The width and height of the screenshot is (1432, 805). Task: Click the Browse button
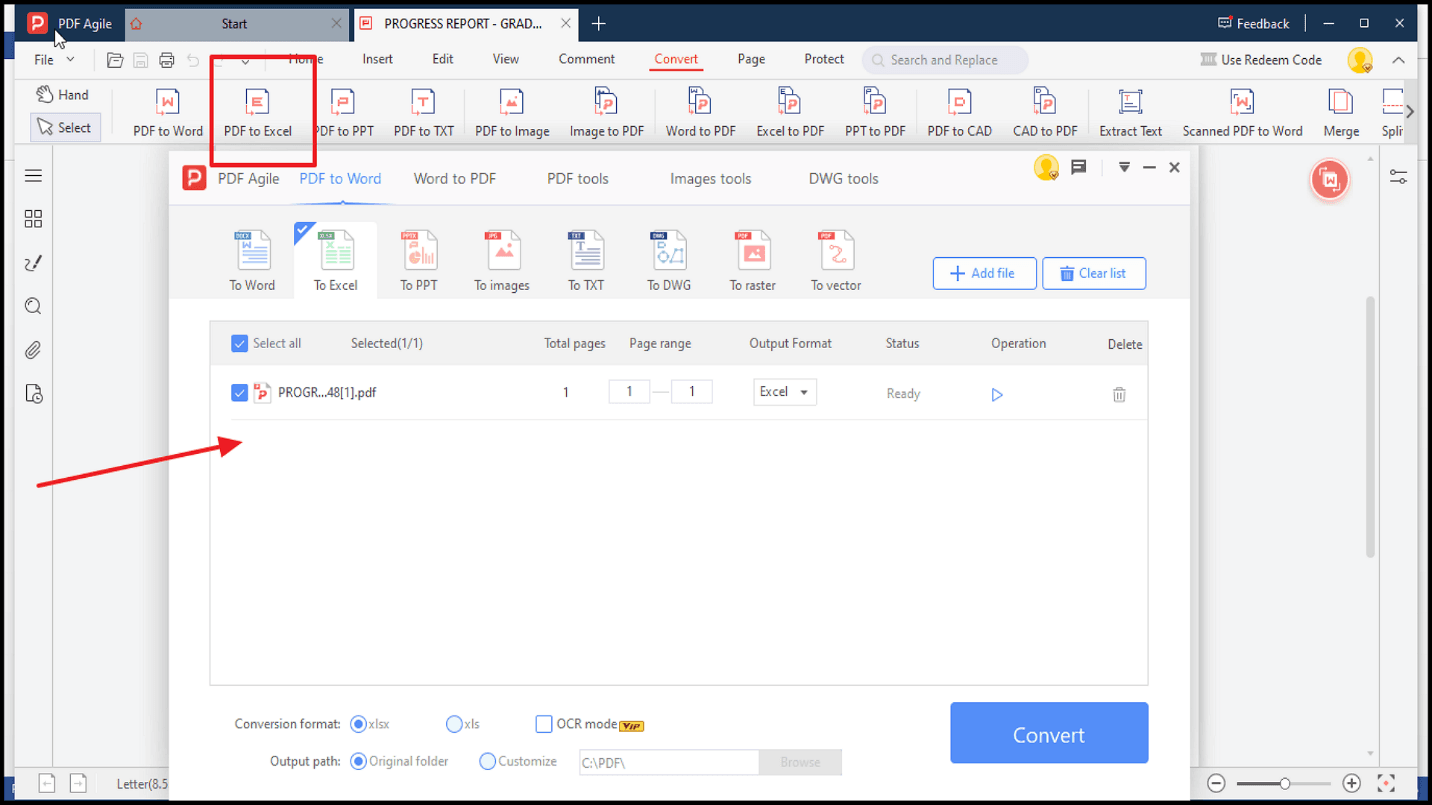(800, 762)
